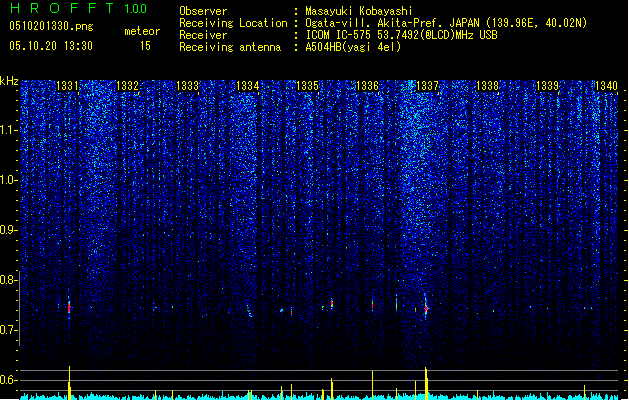Click the Receiving antenna label

(x=230, y=47)
